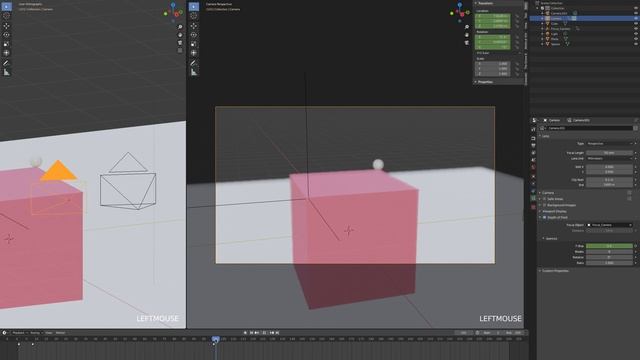The height and width of the screenshot is (360, 640).
Task: Hide the selected Camera in outliner
Action: click(636, 18)
